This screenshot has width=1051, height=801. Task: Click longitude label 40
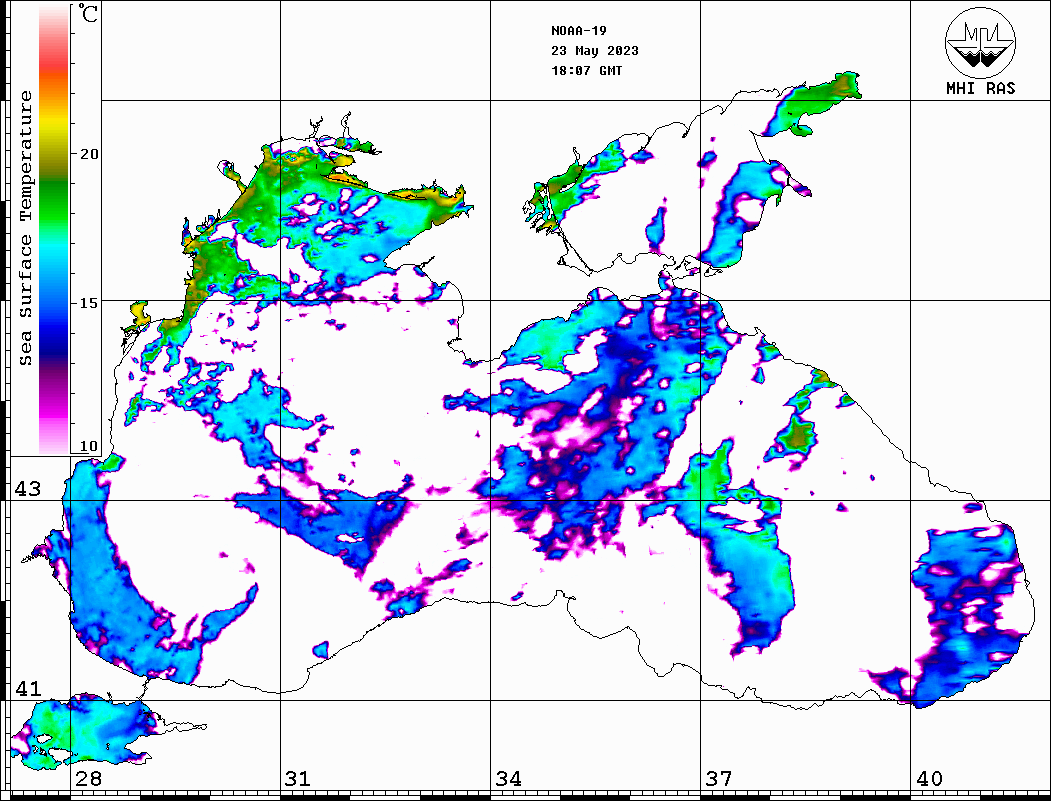click(929, 779)
